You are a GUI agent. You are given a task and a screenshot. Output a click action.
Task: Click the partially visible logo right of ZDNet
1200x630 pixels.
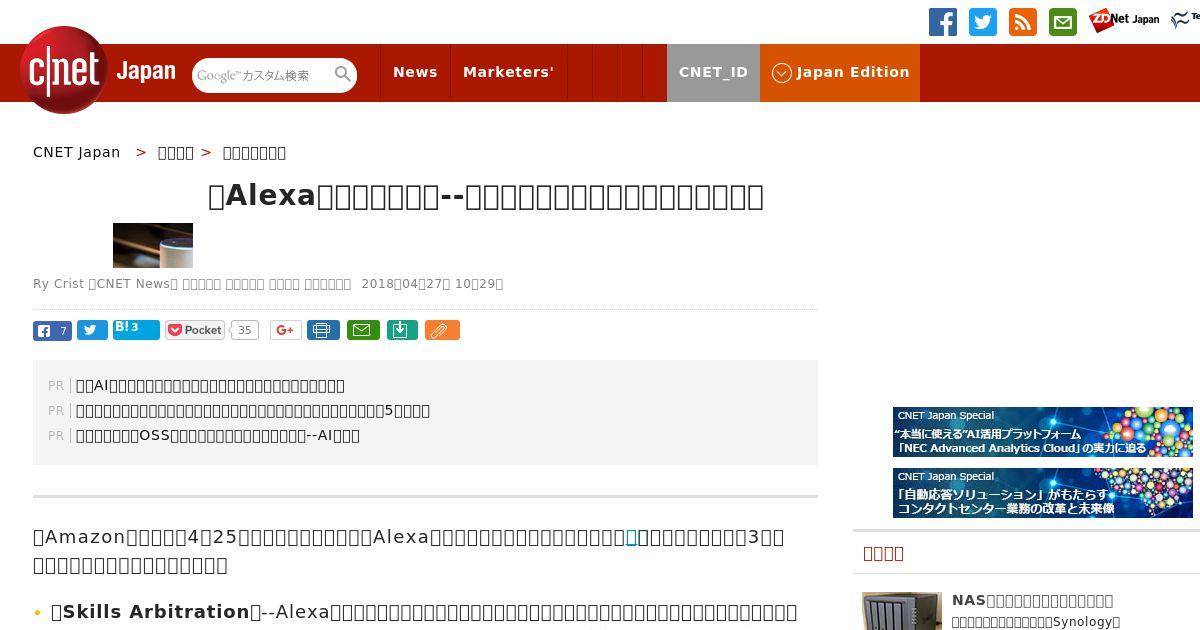point(1185,20)
